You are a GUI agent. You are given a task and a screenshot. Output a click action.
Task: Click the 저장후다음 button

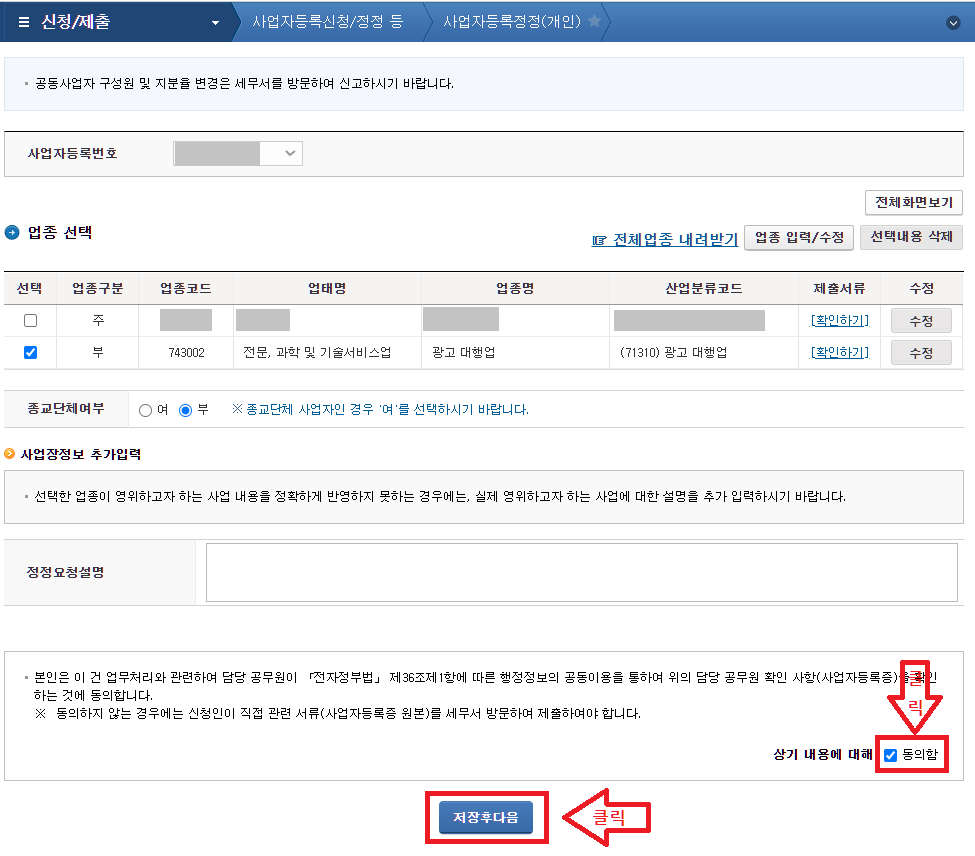487,816
